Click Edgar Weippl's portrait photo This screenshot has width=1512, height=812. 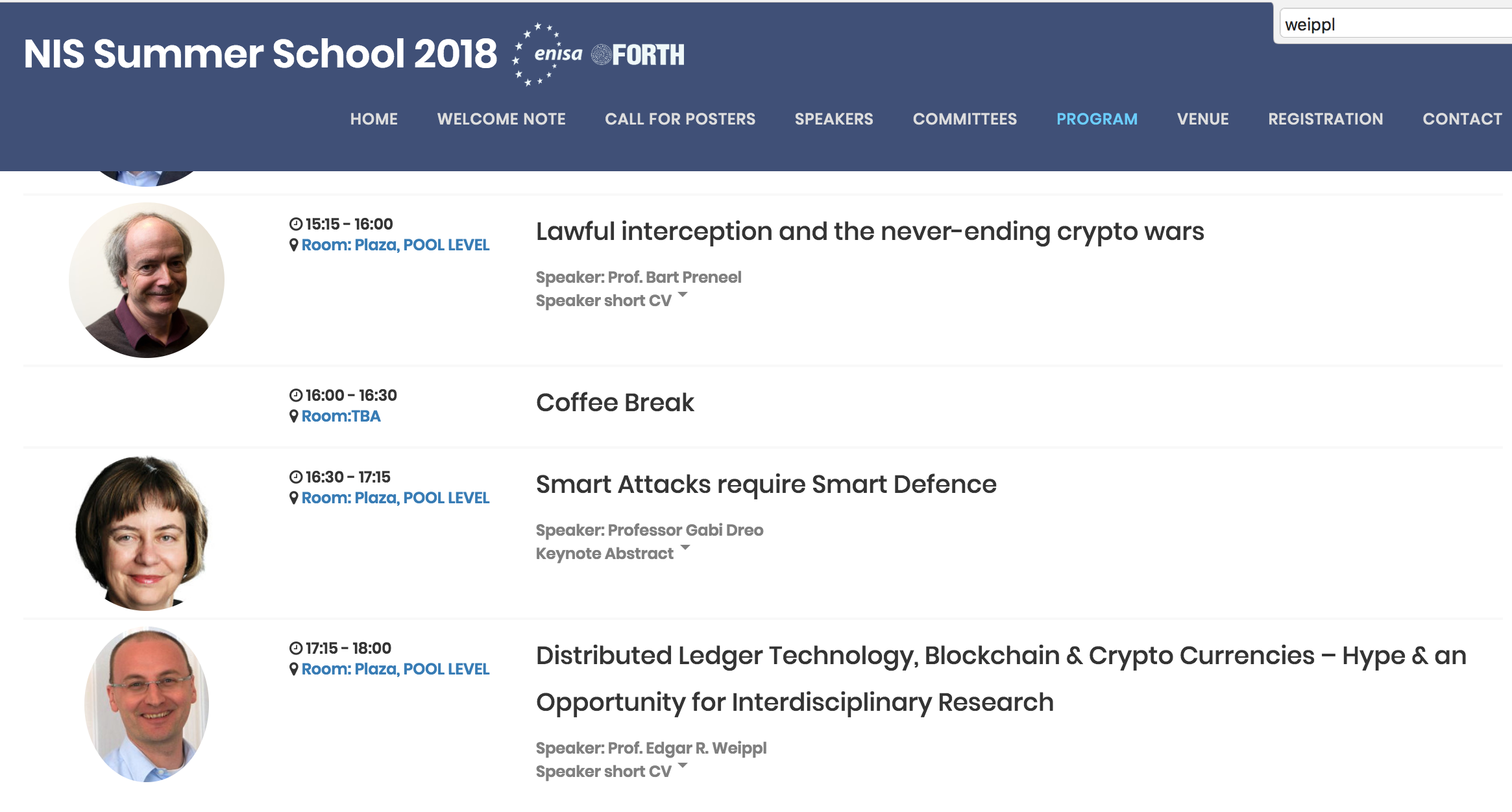click(147, 704)
